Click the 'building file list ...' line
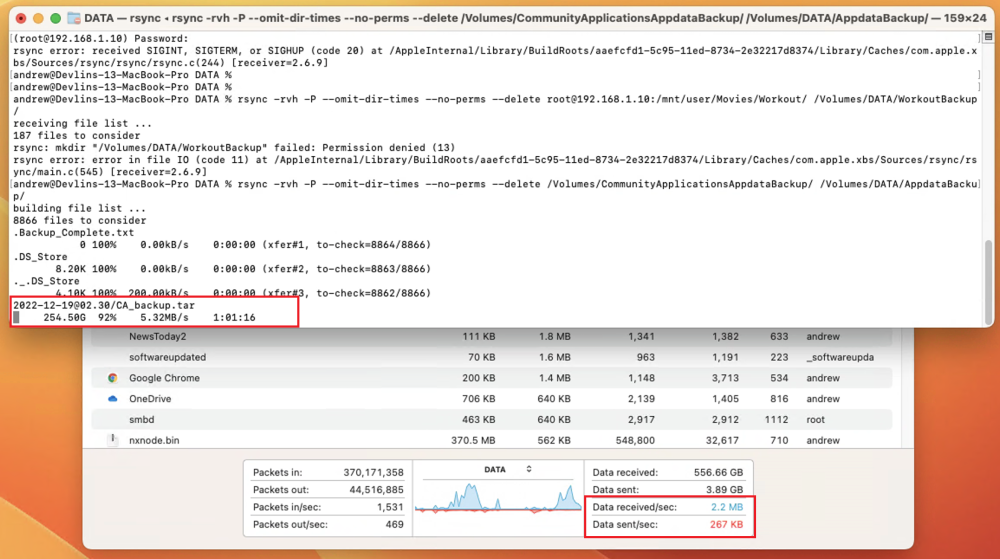 (79, 208)
